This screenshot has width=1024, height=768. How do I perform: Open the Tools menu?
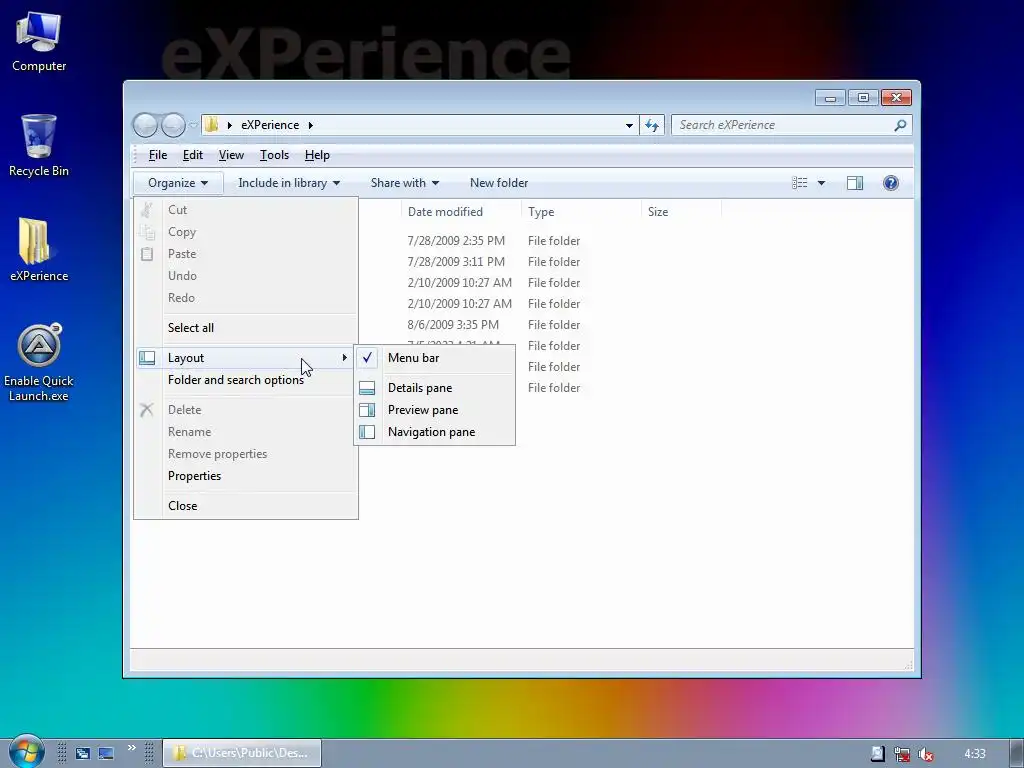[x=274, y=155]
